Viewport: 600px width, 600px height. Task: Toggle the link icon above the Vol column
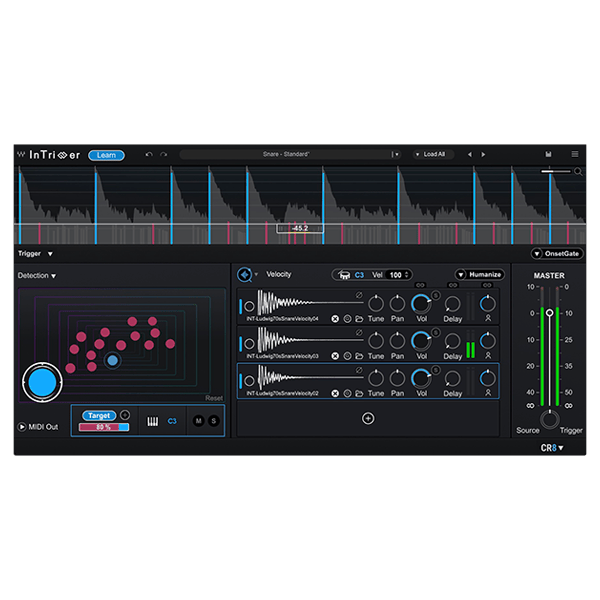tap(420, 285)
